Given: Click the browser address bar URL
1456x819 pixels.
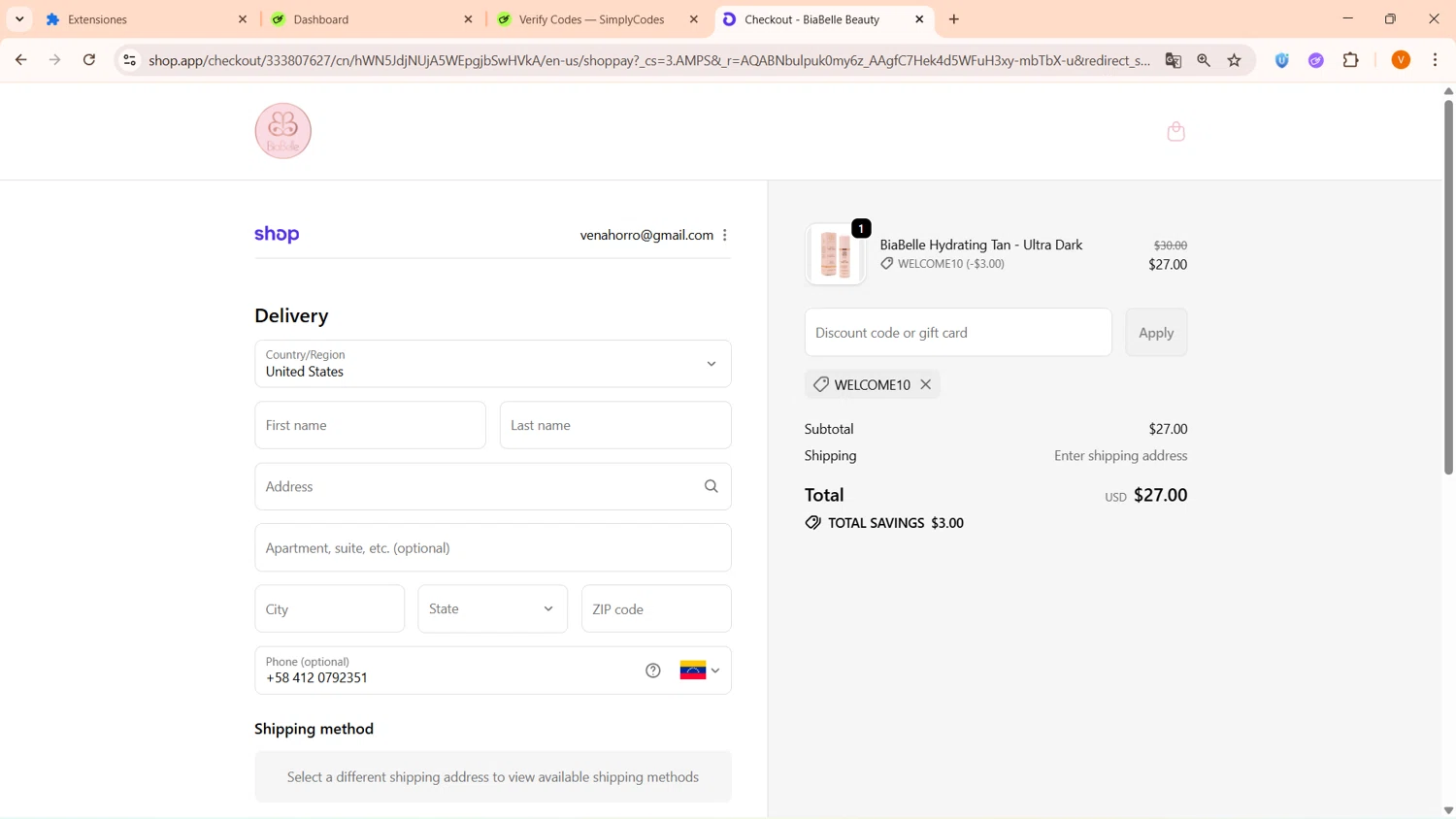Looking at the screenshot, I should 648,60.
